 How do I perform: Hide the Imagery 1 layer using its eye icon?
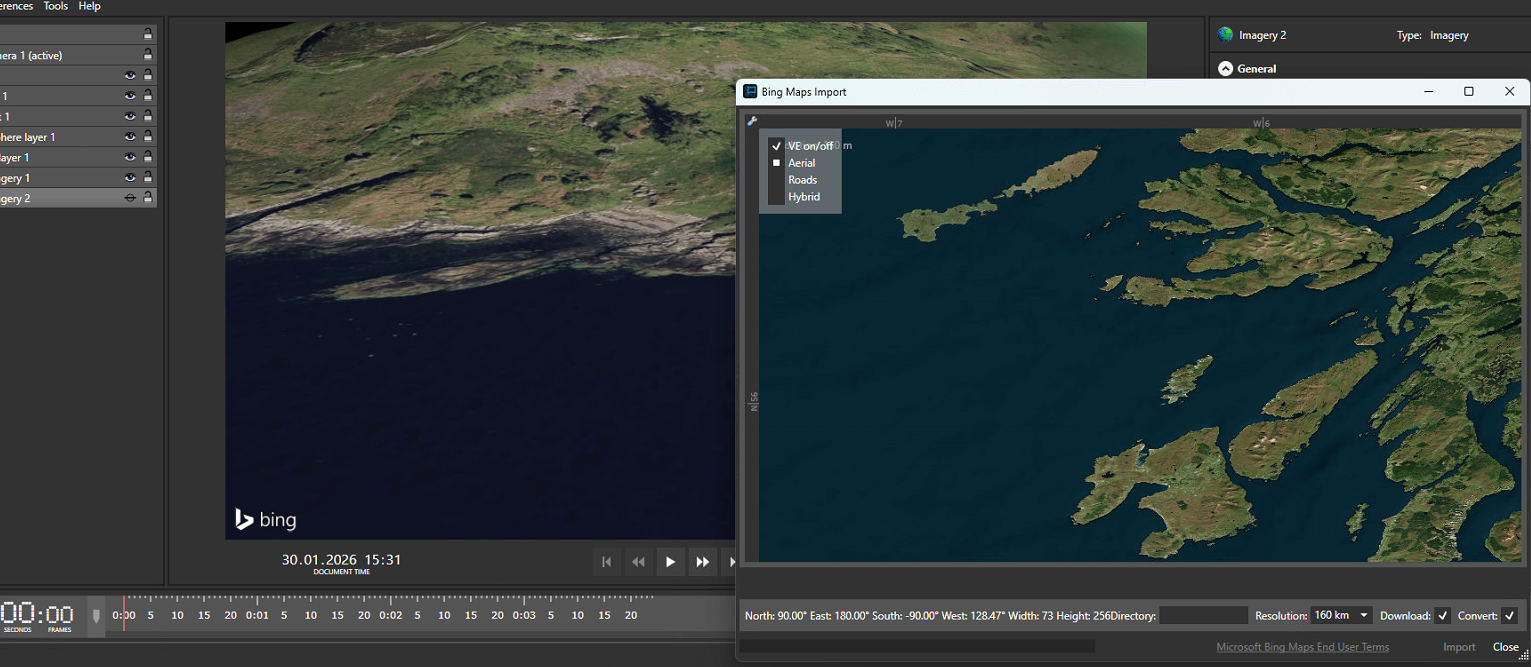tap(130, 178)
